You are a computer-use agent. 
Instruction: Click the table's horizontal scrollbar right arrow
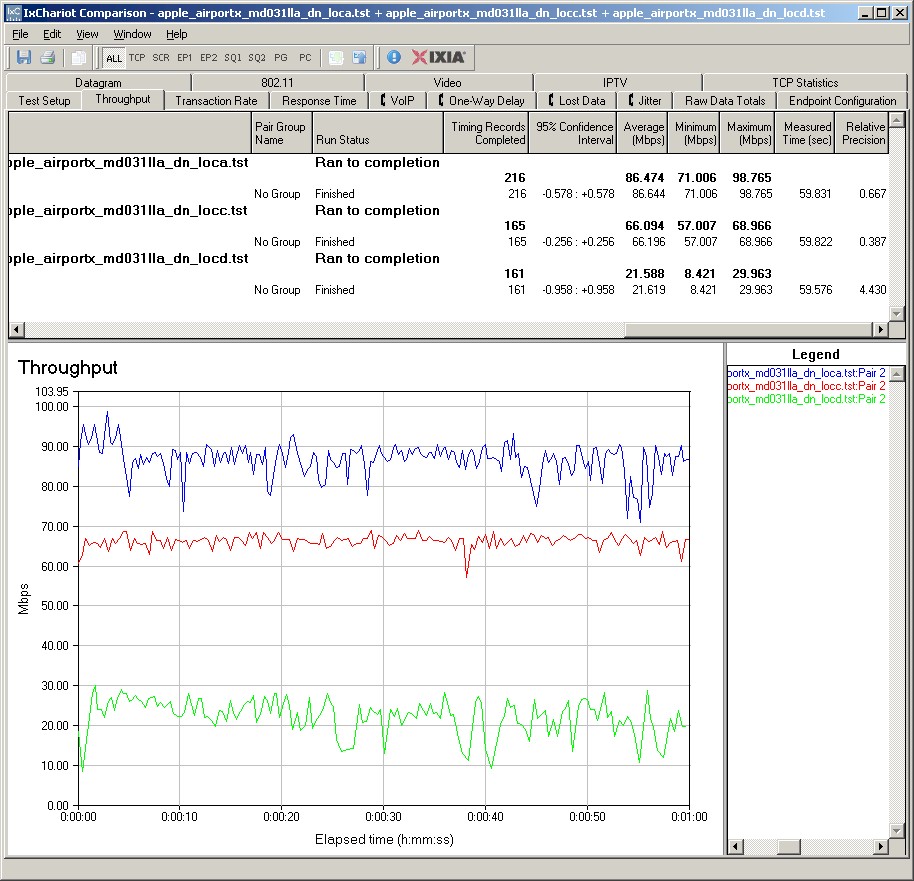point(881,329)
